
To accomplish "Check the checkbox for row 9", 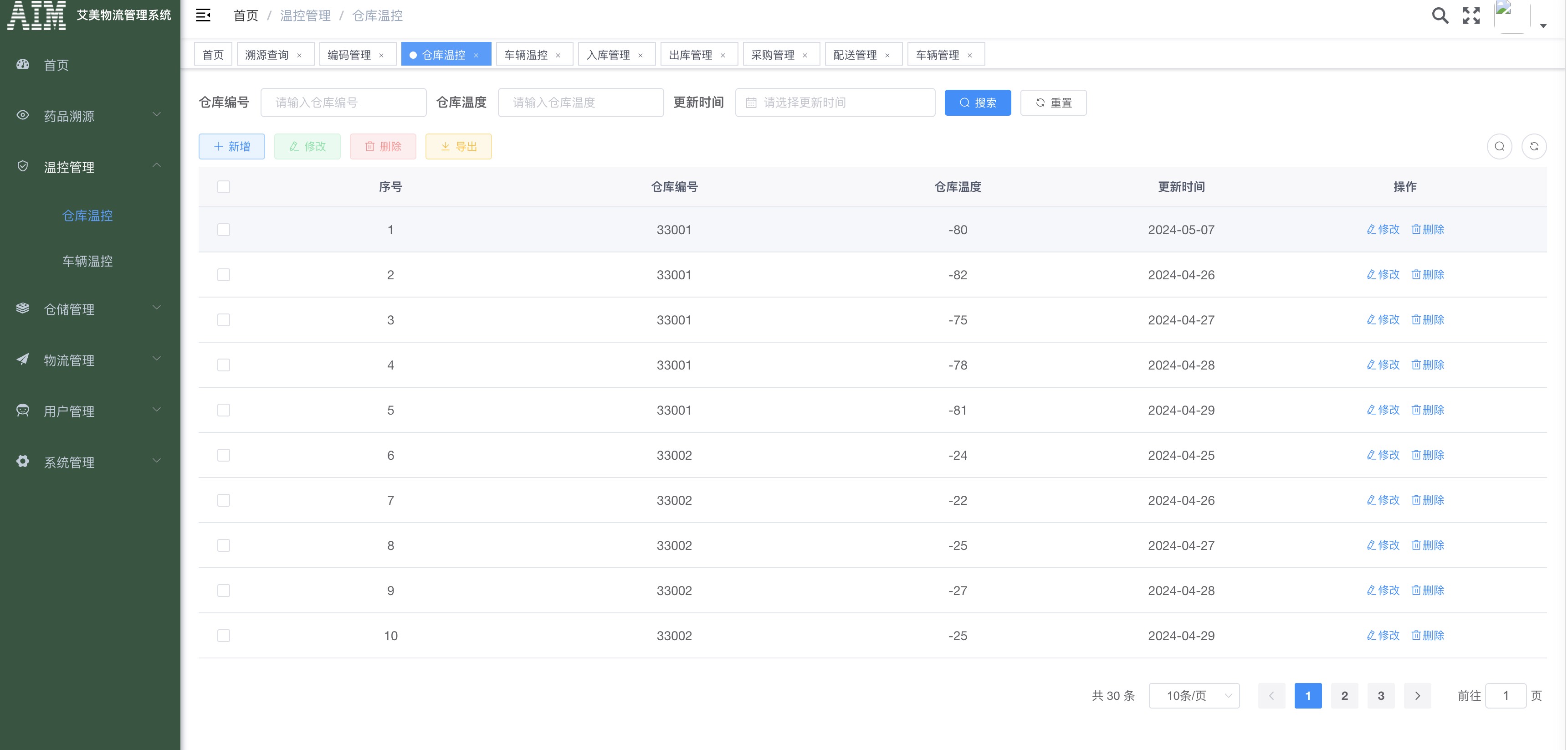I will click(223, 590).
